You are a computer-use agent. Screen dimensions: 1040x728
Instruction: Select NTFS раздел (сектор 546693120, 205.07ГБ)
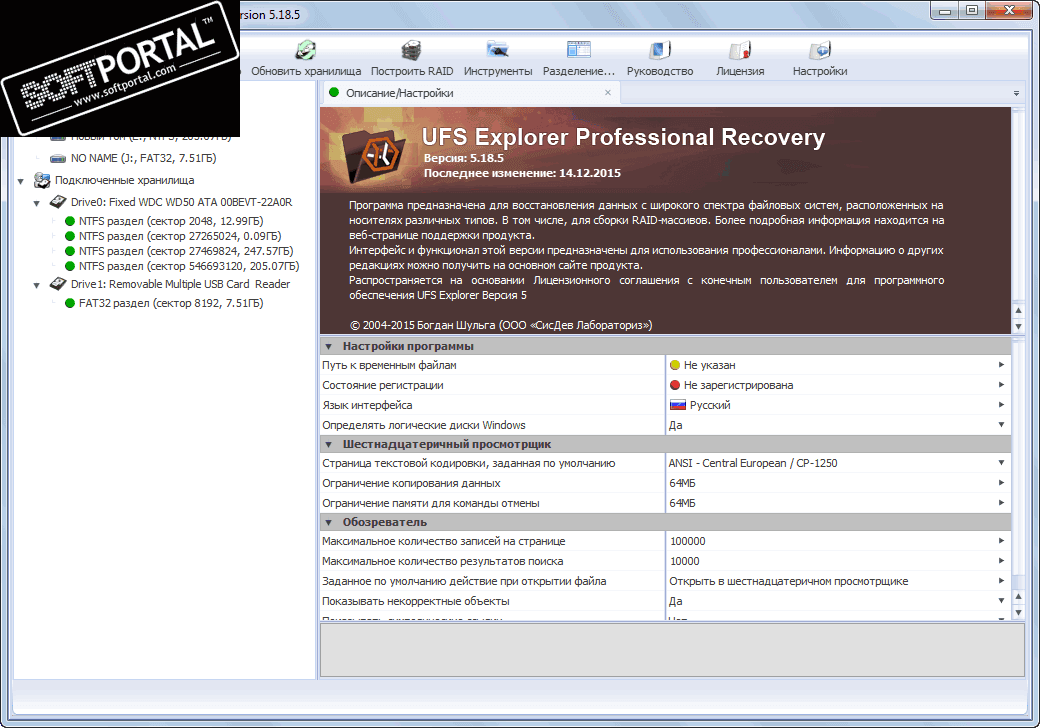(x=189, y=266)
